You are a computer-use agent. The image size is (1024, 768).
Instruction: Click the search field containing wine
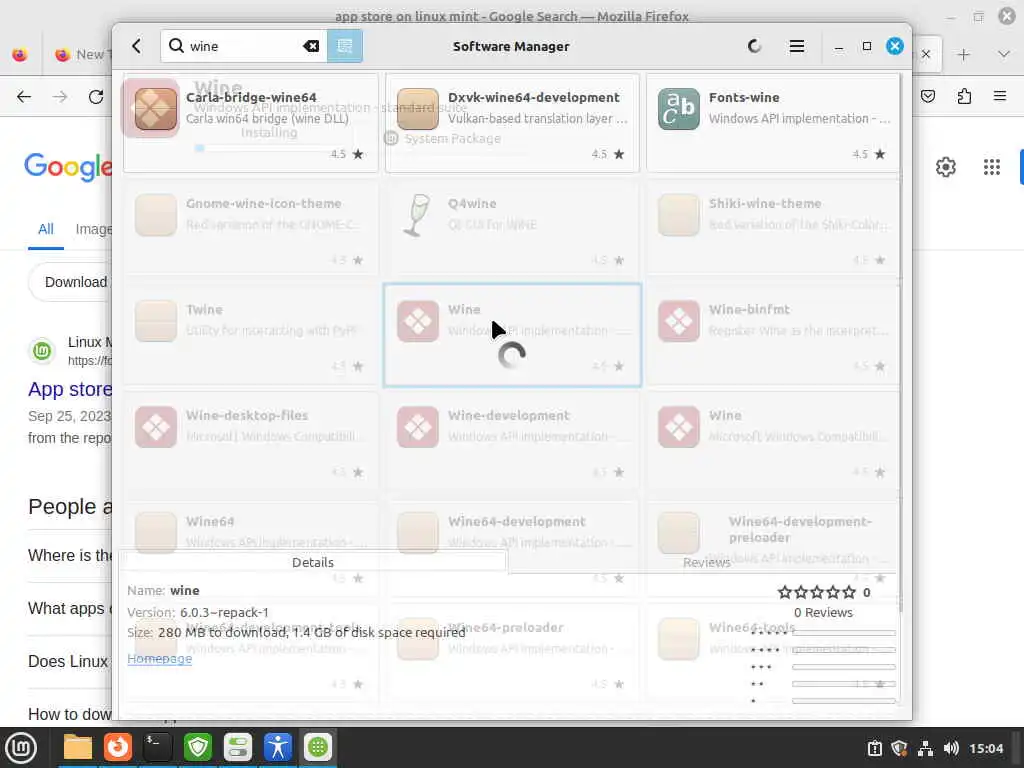point(243,46)
